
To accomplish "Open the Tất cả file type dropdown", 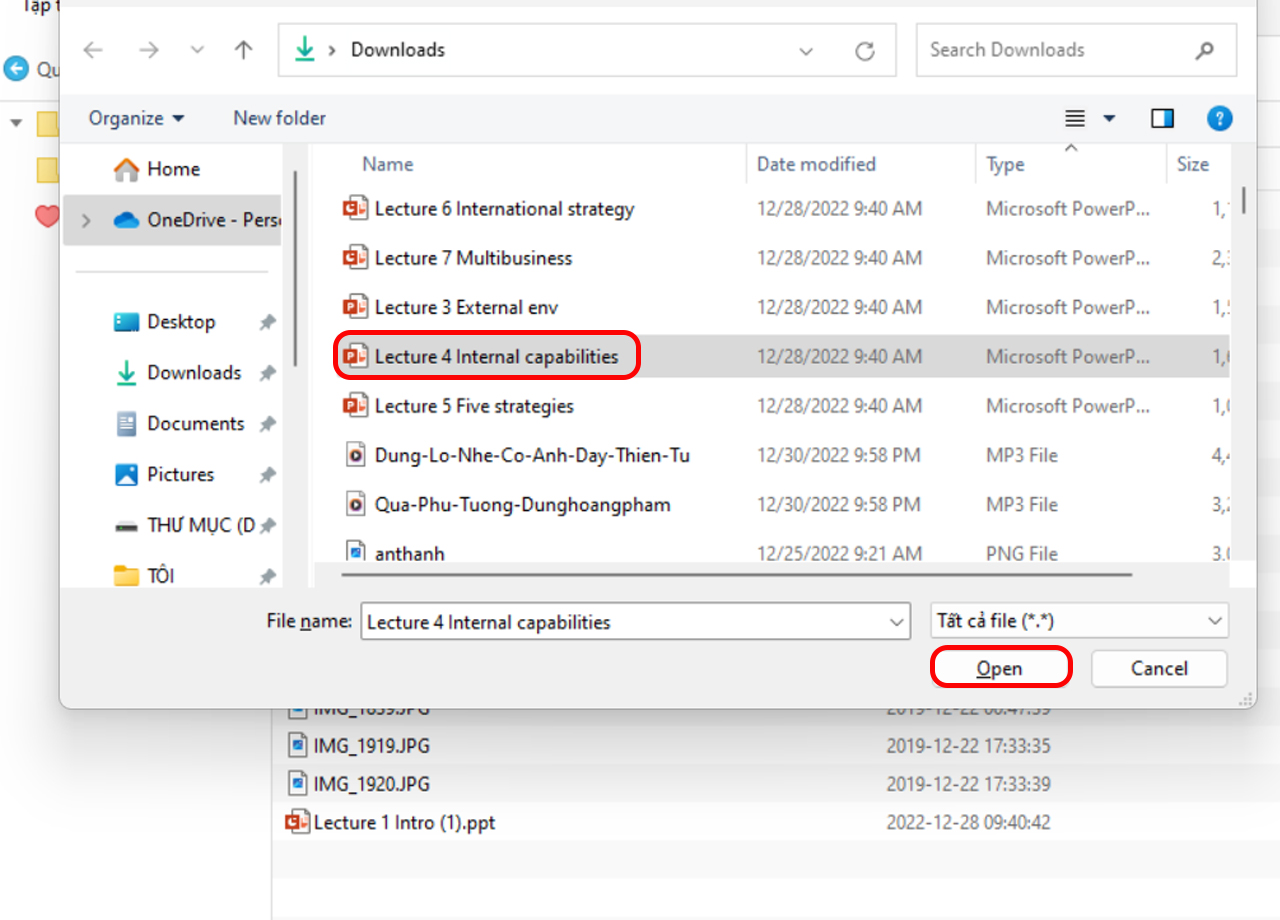I will point(1079,621).
